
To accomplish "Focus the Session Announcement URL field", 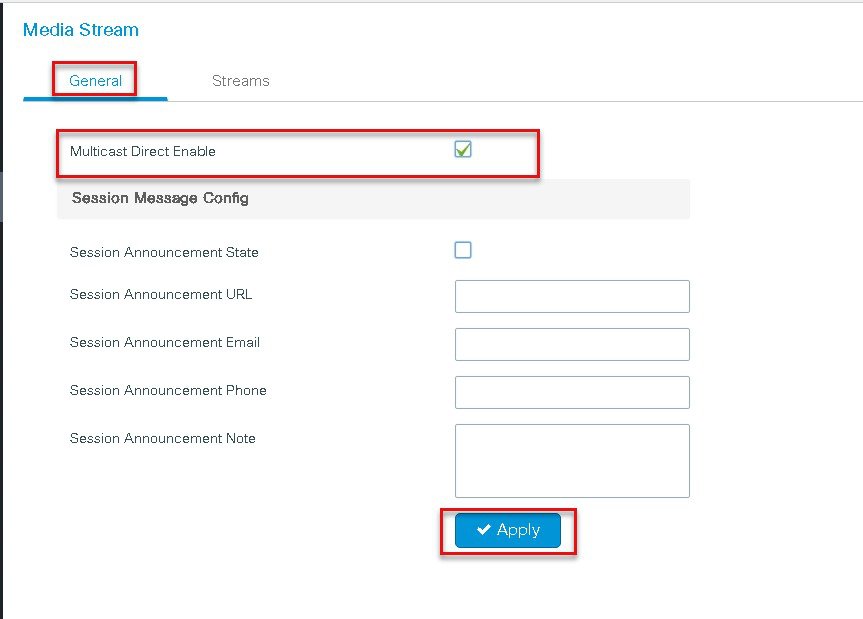I will coord(572,296).
